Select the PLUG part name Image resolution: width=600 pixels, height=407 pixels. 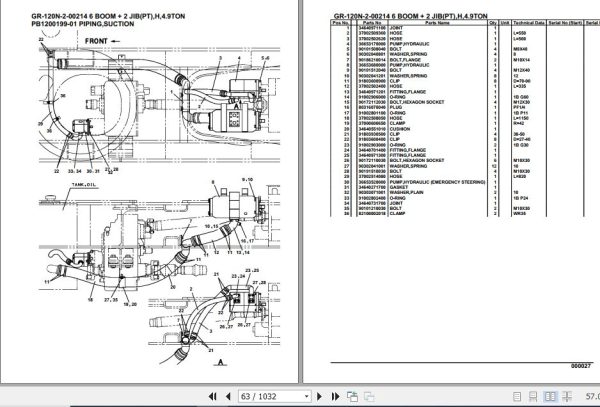click(396, 107)
